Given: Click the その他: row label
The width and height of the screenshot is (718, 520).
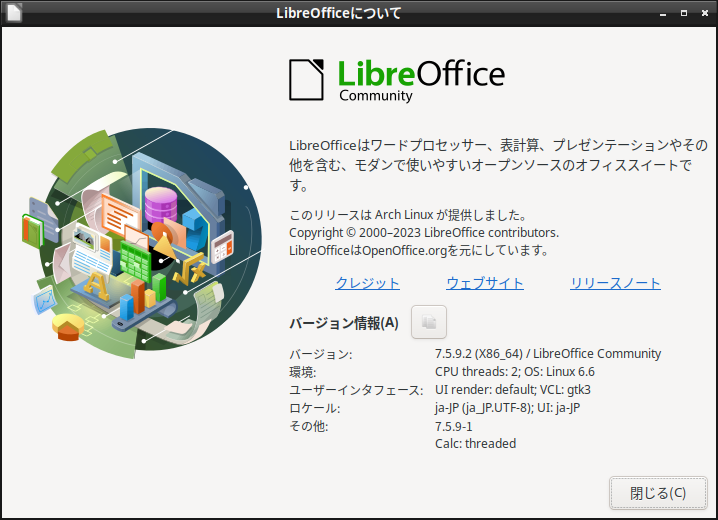Looking at the screenshot, I should [308, 426].
